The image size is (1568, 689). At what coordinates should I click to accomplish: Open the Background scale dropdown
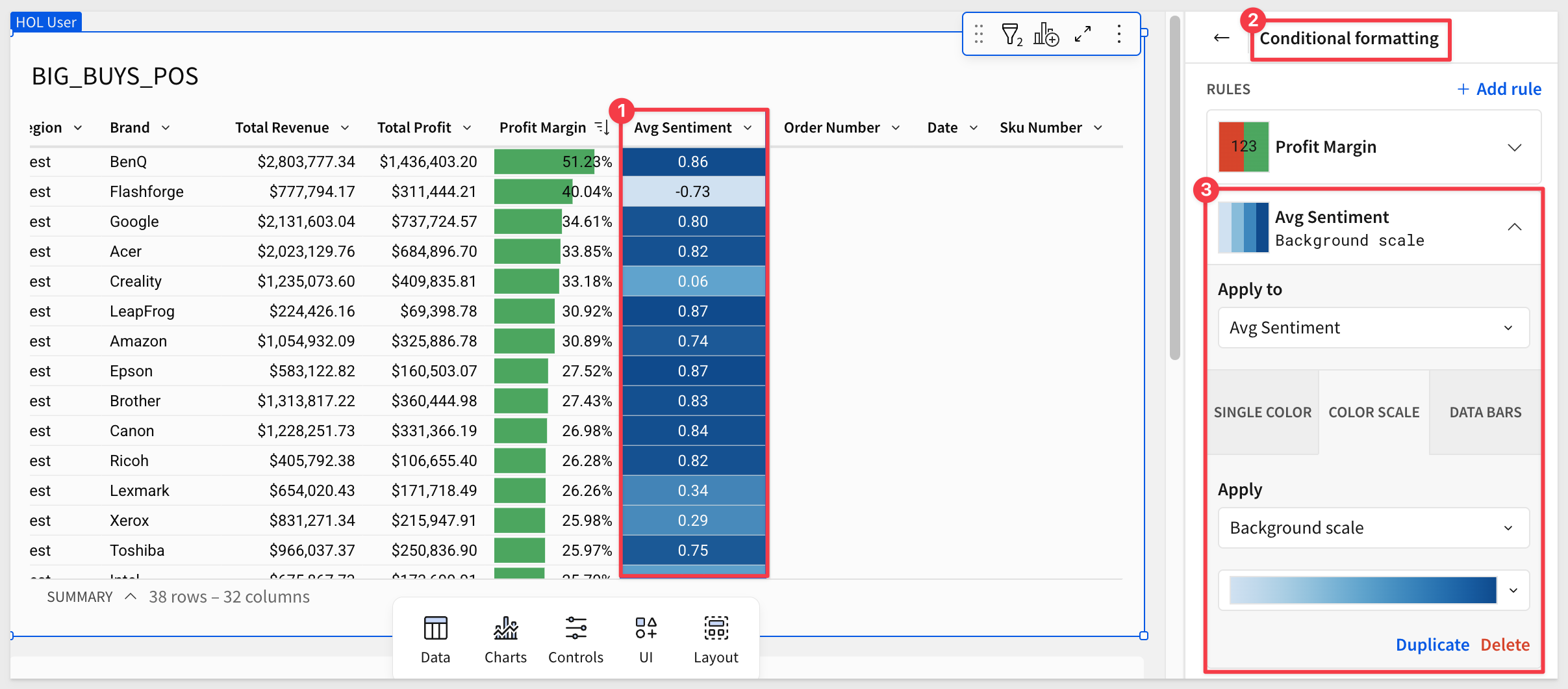[x=1373, y=528]
